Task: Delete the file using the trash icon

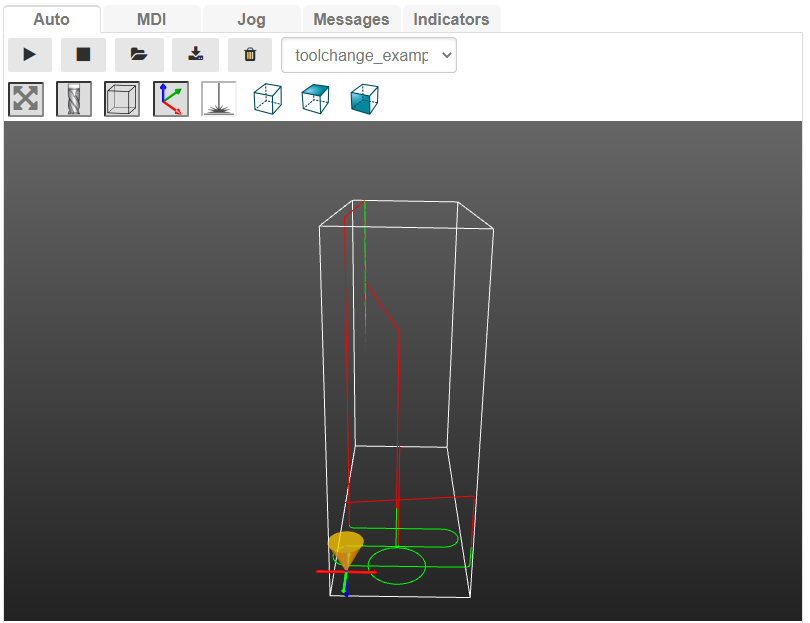Action: point(250,55)
